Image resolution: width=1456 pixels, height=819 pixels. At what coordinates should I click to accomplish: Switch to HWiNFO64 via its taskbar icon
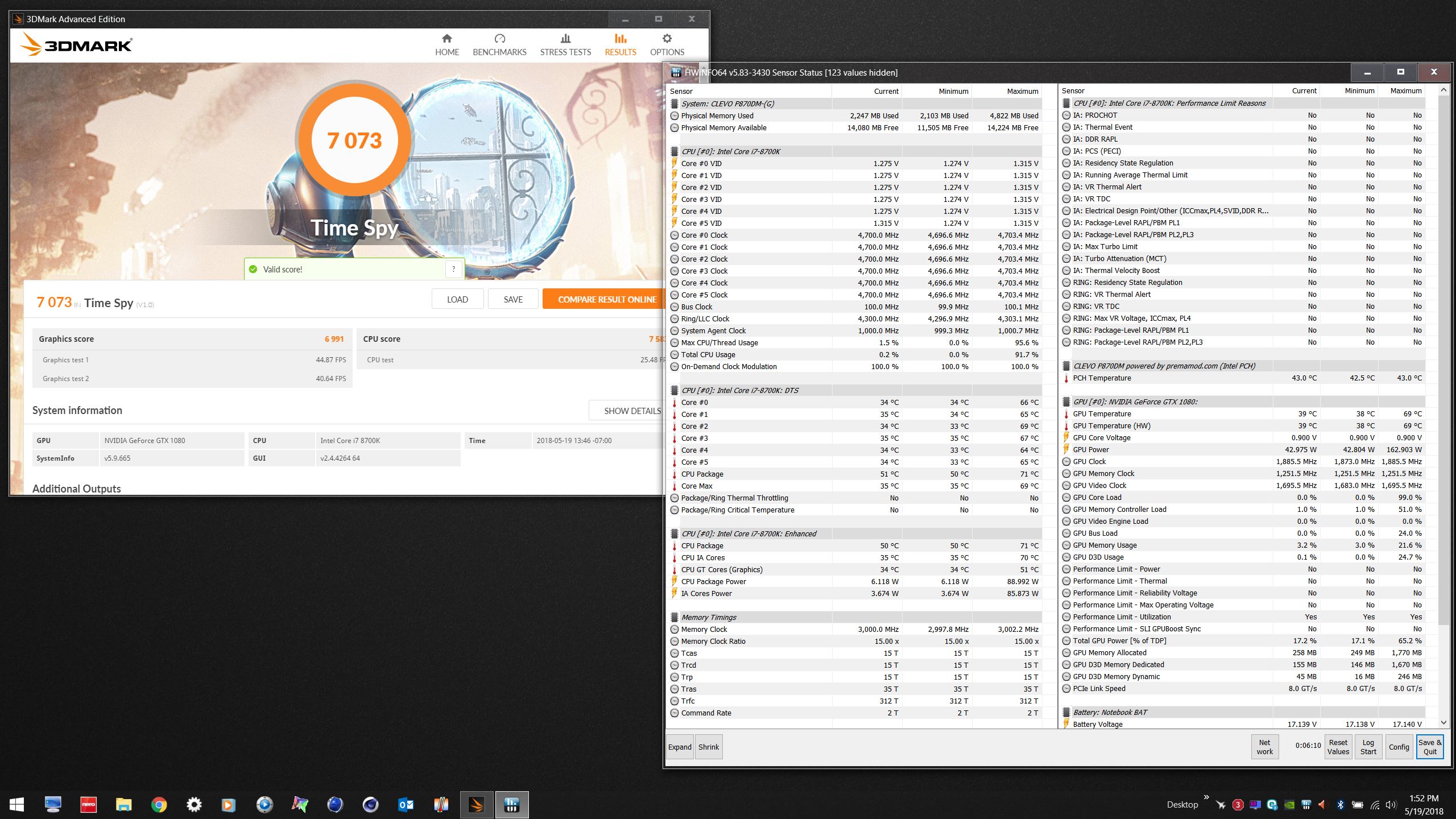[511, 804]
